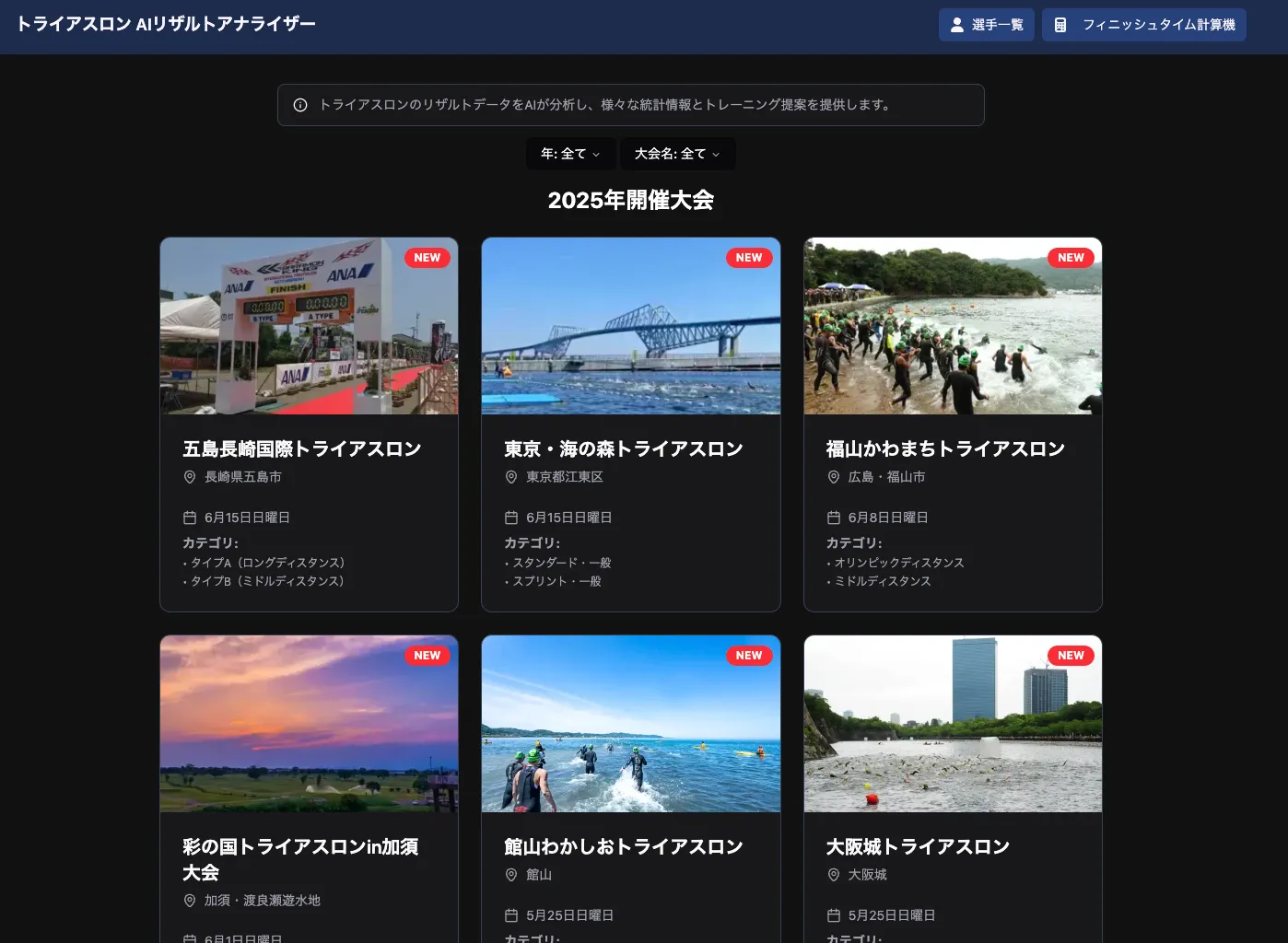1288x943 pixels.
Task: Click the info icon in the banner
Action: point(300,105)
